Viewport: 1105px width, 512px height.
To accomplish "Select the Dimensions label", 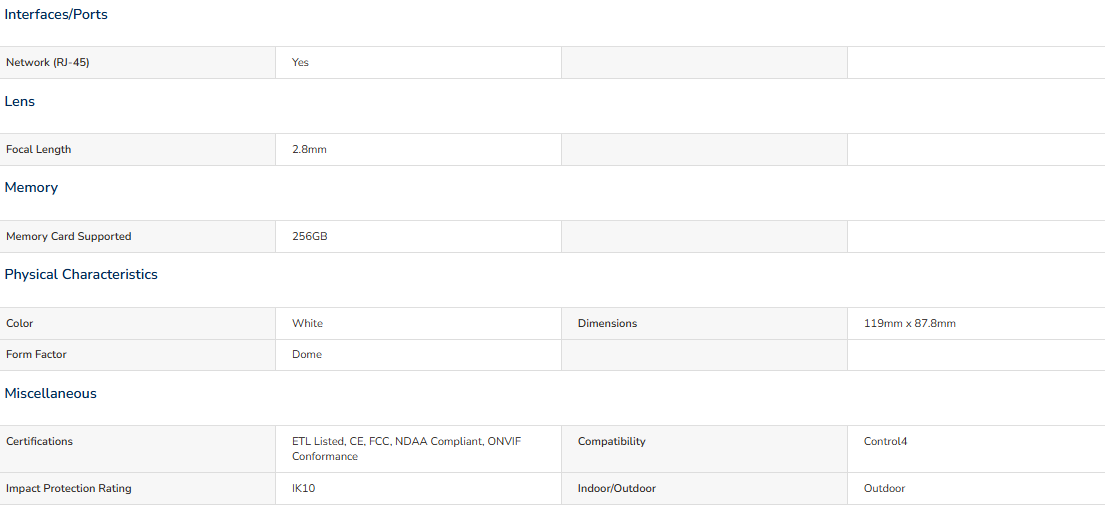I will pos(607,323).
